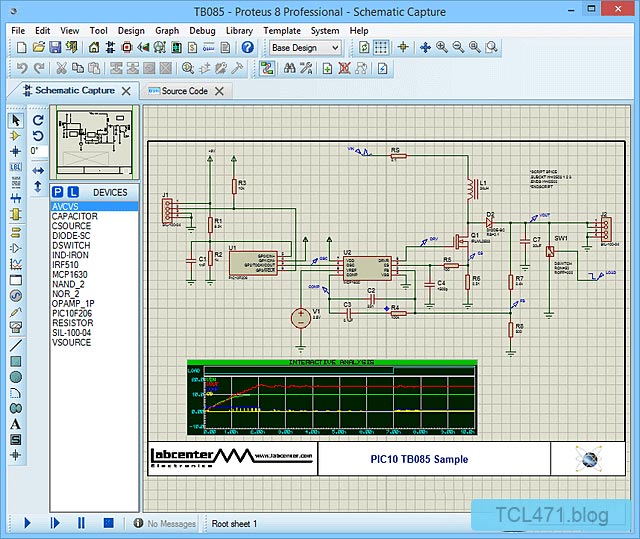Open the Graph Mode tool

15,263
